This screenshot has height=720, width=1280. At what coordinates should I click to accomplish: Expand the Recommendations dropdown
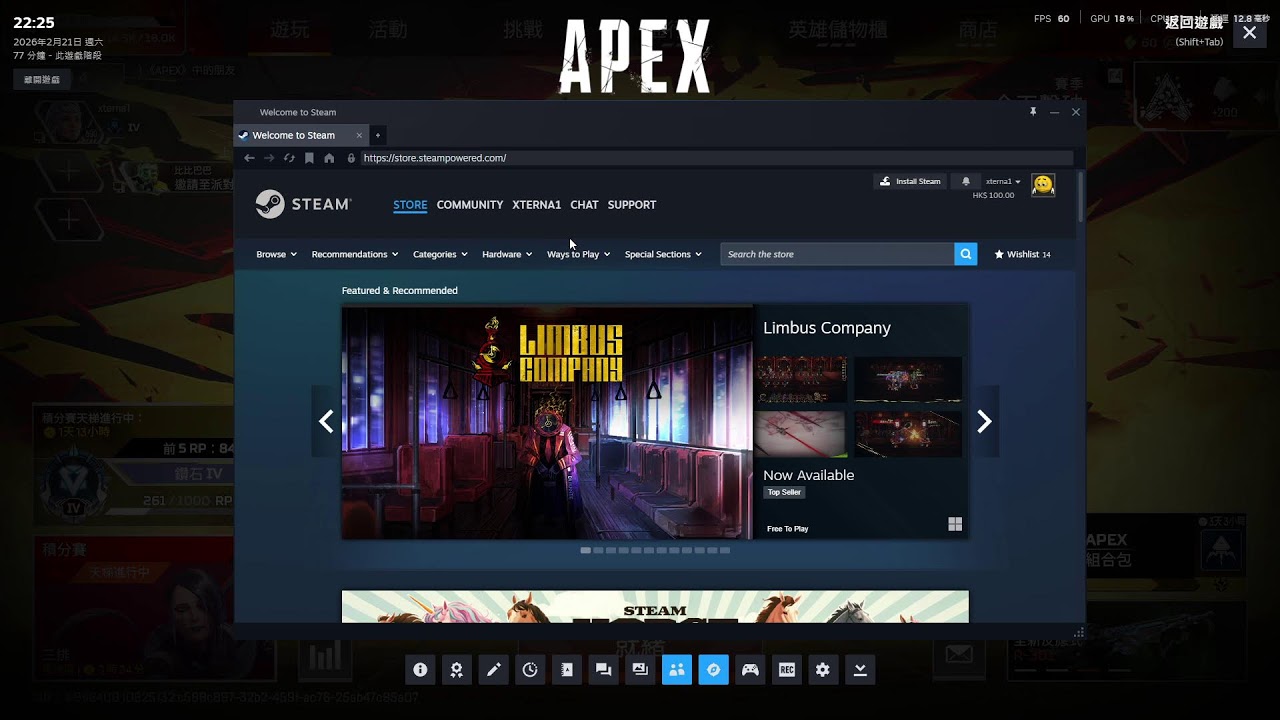(x=355, y=254)
